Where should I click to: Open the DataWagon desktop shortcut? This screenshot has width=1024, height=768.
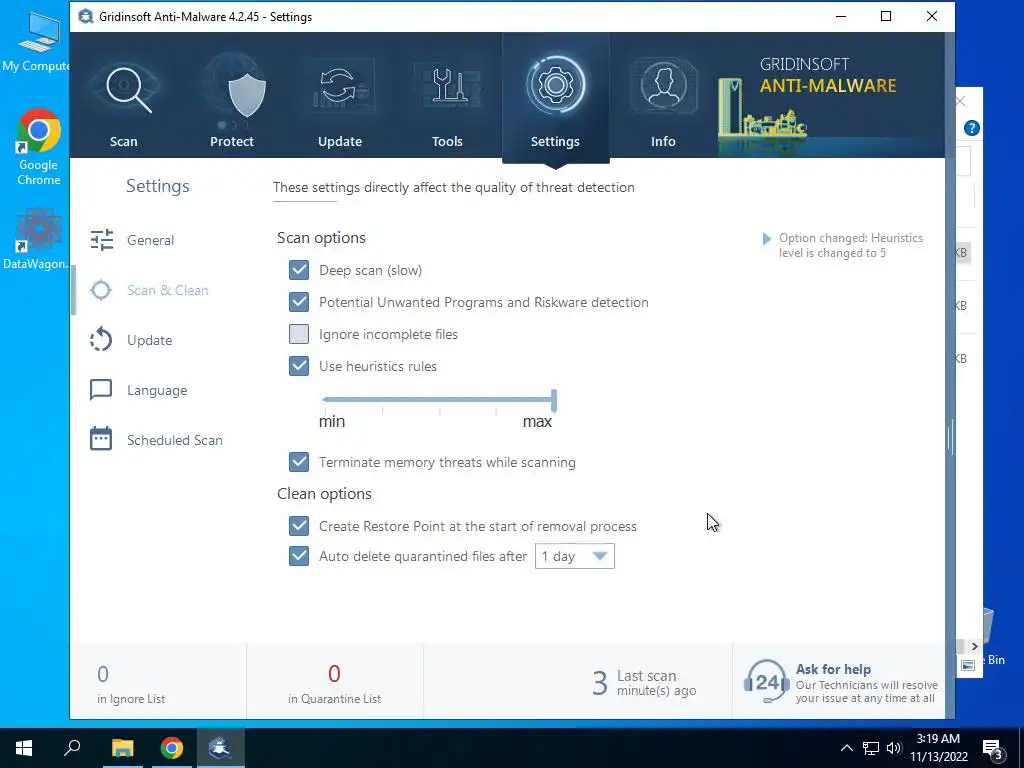[x=37, y=239]
